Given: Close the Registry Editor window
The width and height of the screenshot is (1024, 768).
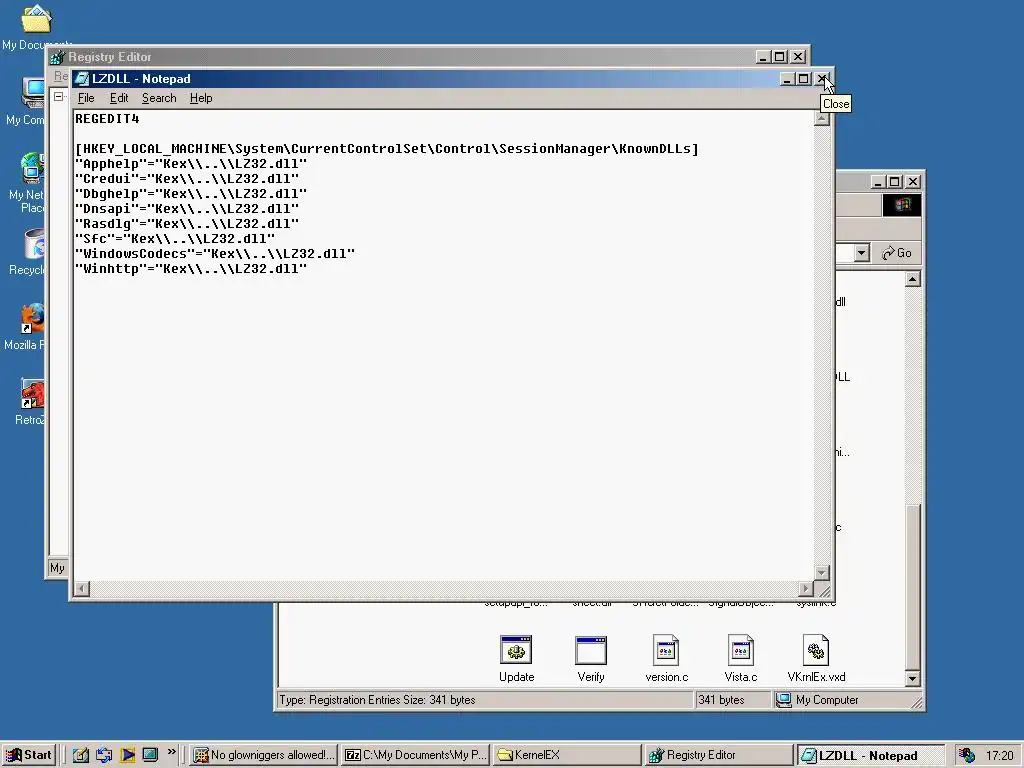Looking at the screenshot, I should coord(798,57).
